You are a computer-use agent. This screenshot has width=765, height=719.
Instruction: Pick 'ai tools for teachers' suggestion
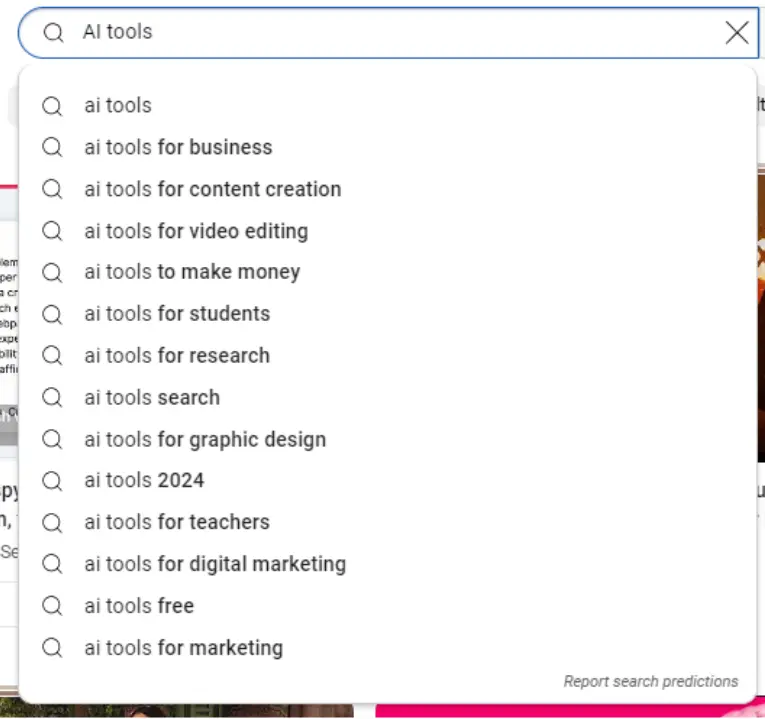click(x=177, y=522)
